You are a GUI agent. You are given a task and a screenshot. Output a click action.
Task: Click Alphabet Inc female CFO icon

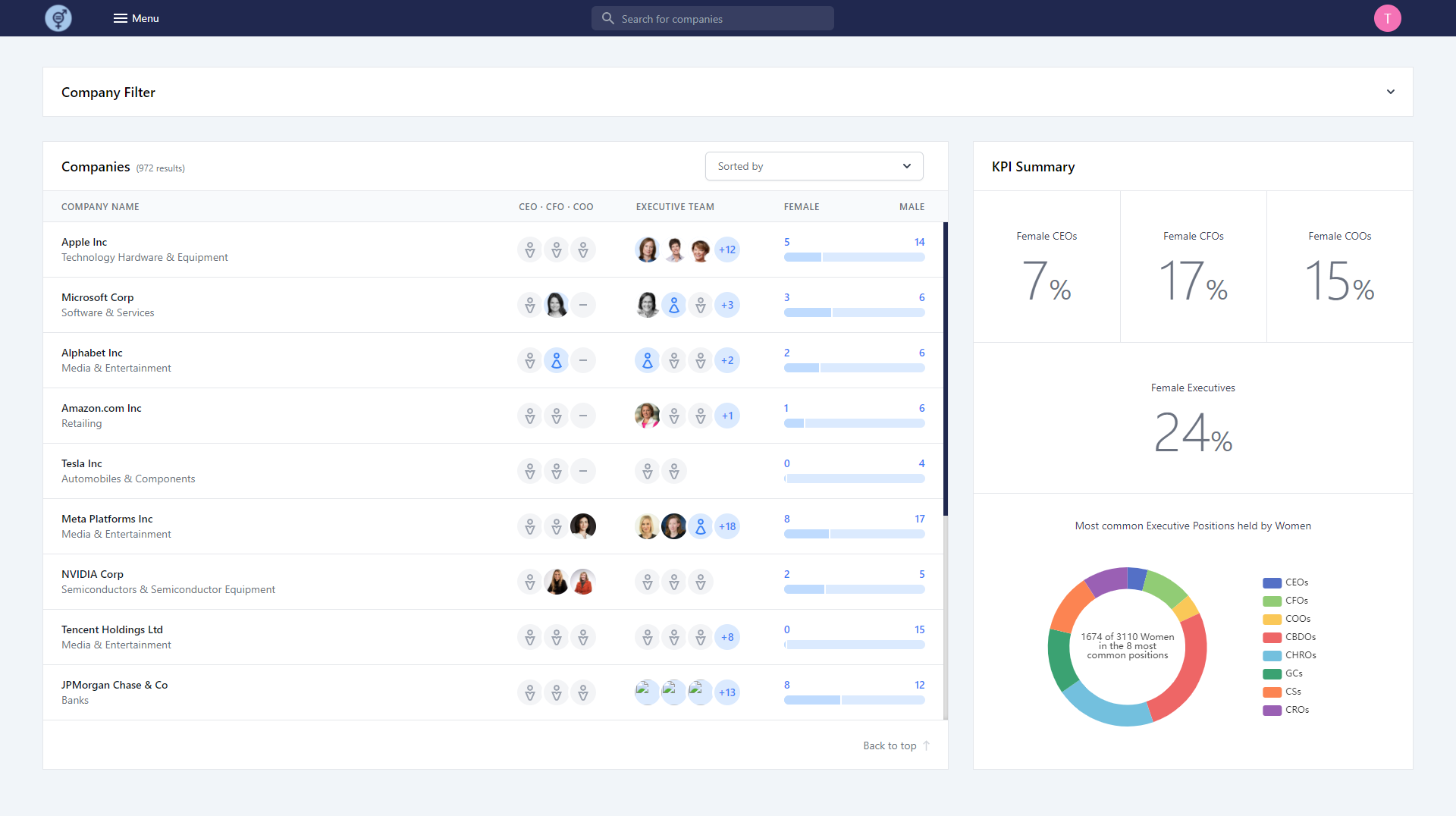coord(557,360)
